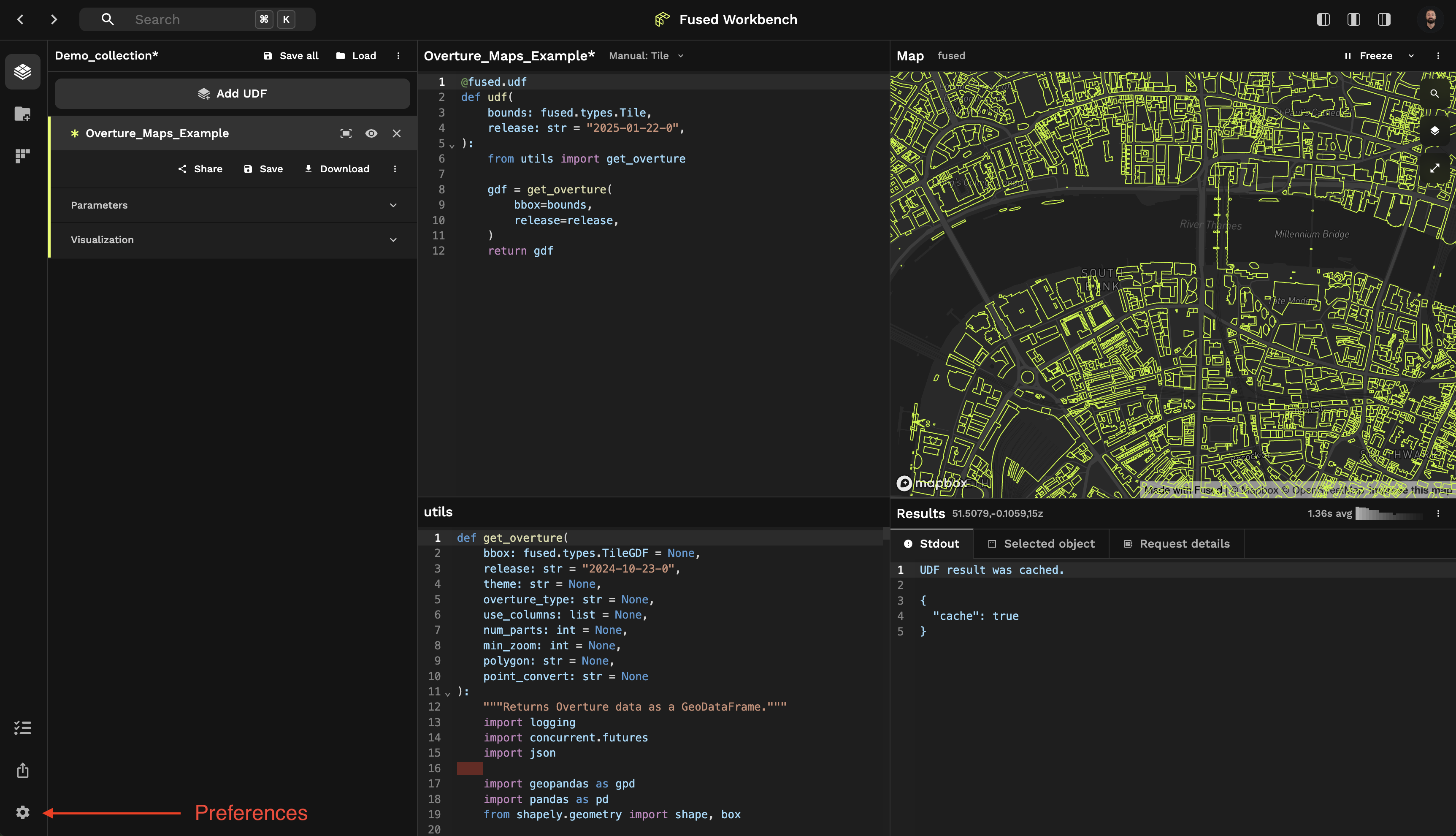Click the River Thames map label
Viewport: 1456px width, 836px height.
tap(1210, 225)
